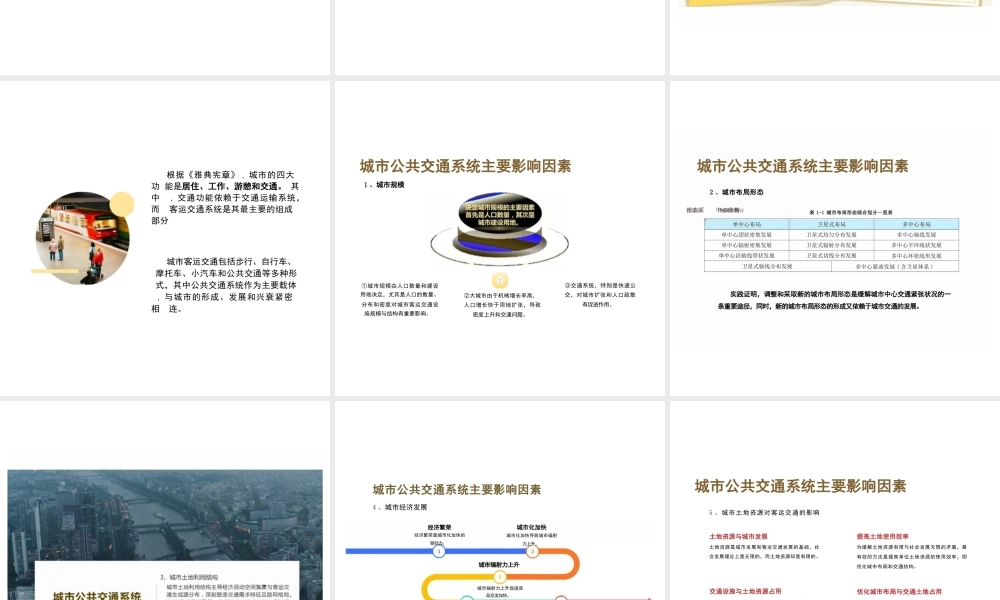Click the 卫星式布局 table header cell
This screenshot has width=1000, height=600.
tap(832, 224)
